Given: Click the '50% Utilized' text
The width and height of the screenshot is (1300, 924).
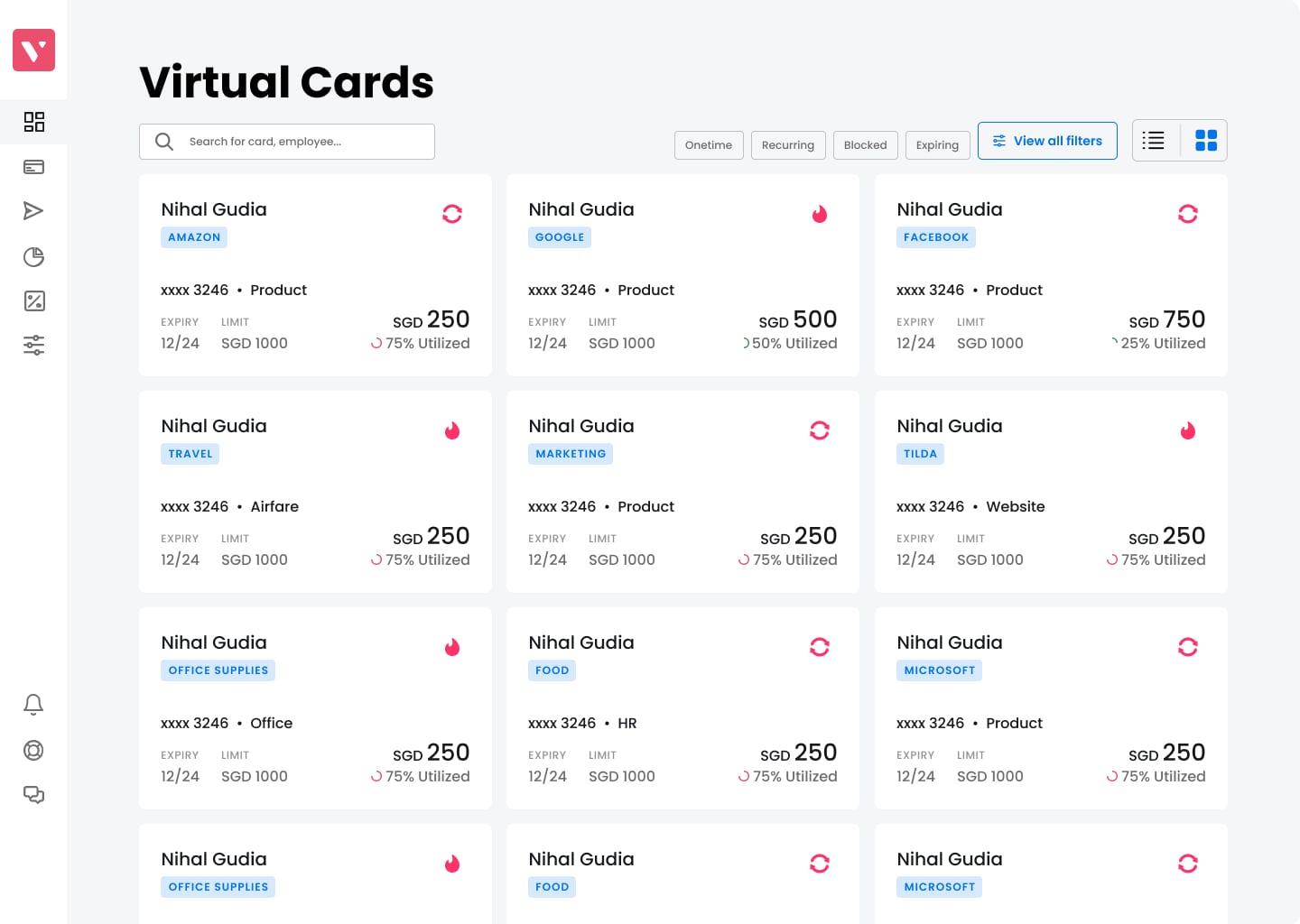Looking at the screenshot, I should click(x=794, y=344).
